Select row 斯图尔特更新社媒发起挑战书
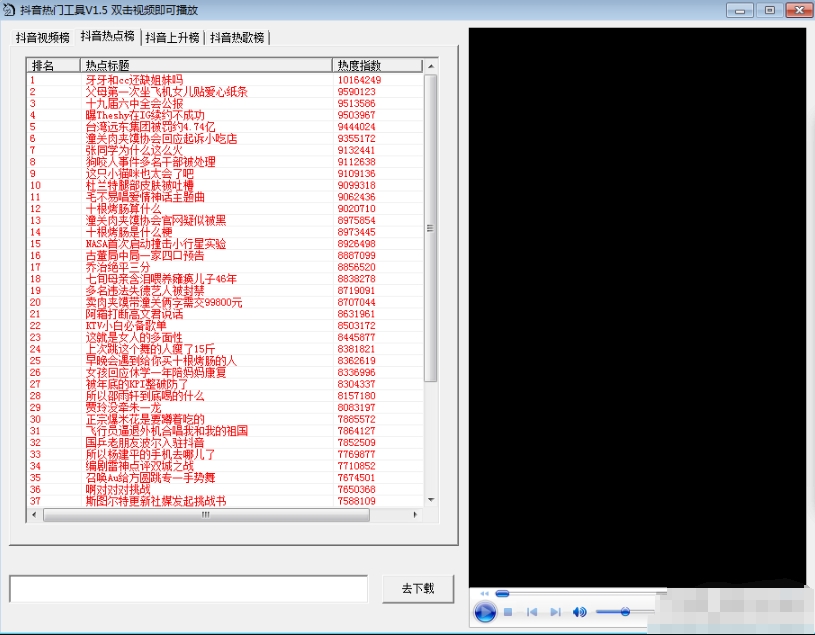Image resolution: width=815 pixels, height=635 pixels. 225,501
